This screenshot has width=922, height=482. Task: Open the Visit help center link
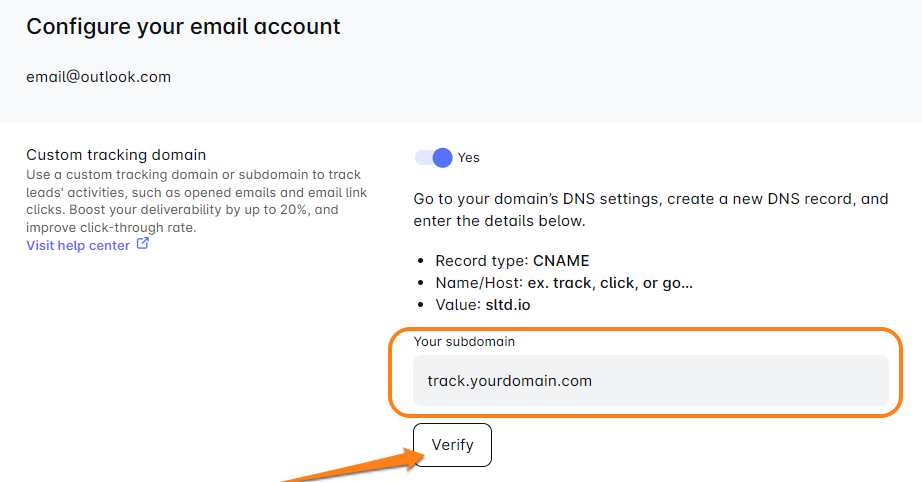pos(78,245)
